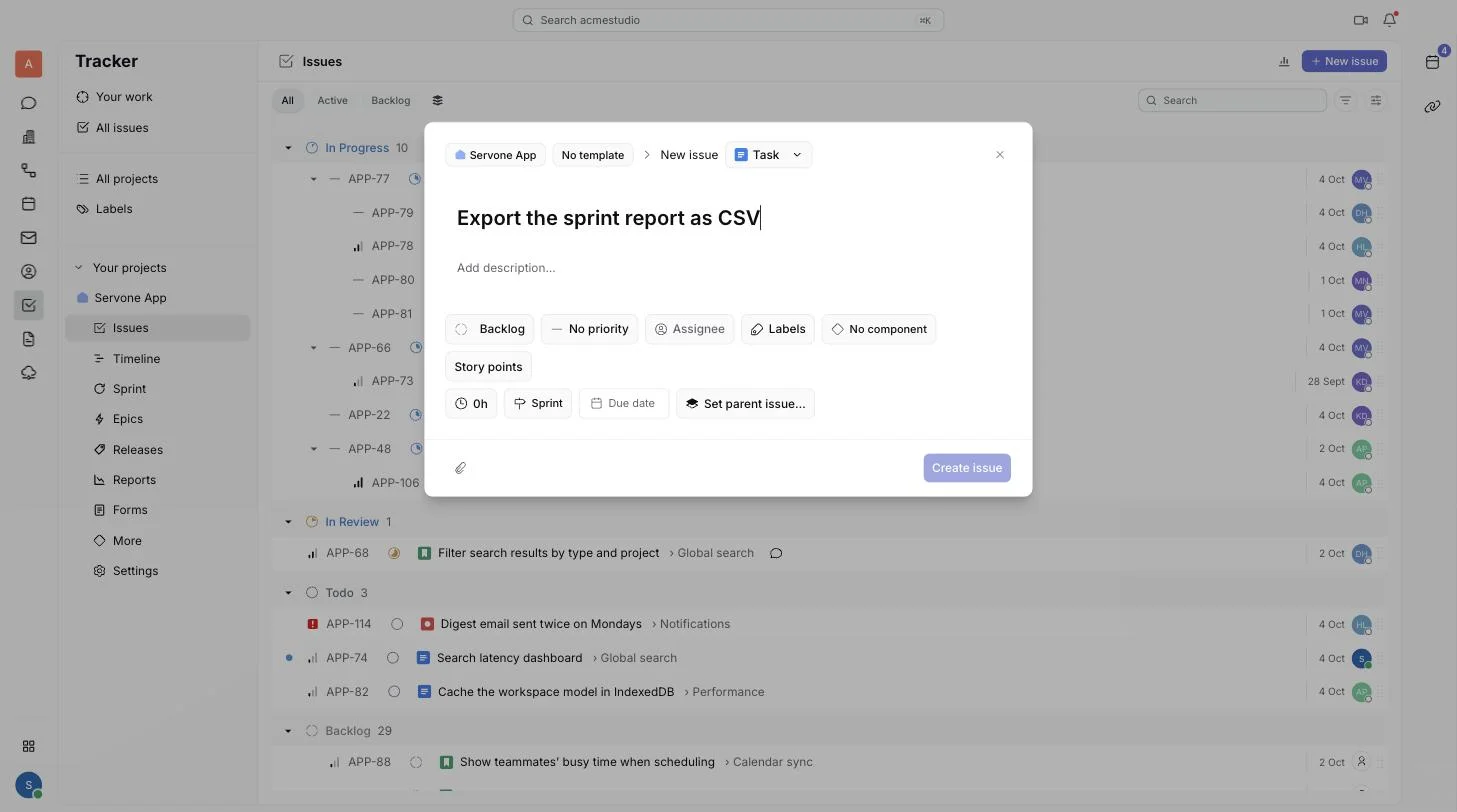Click the Add description field
1457x812 pixels.
pos(728,268)
